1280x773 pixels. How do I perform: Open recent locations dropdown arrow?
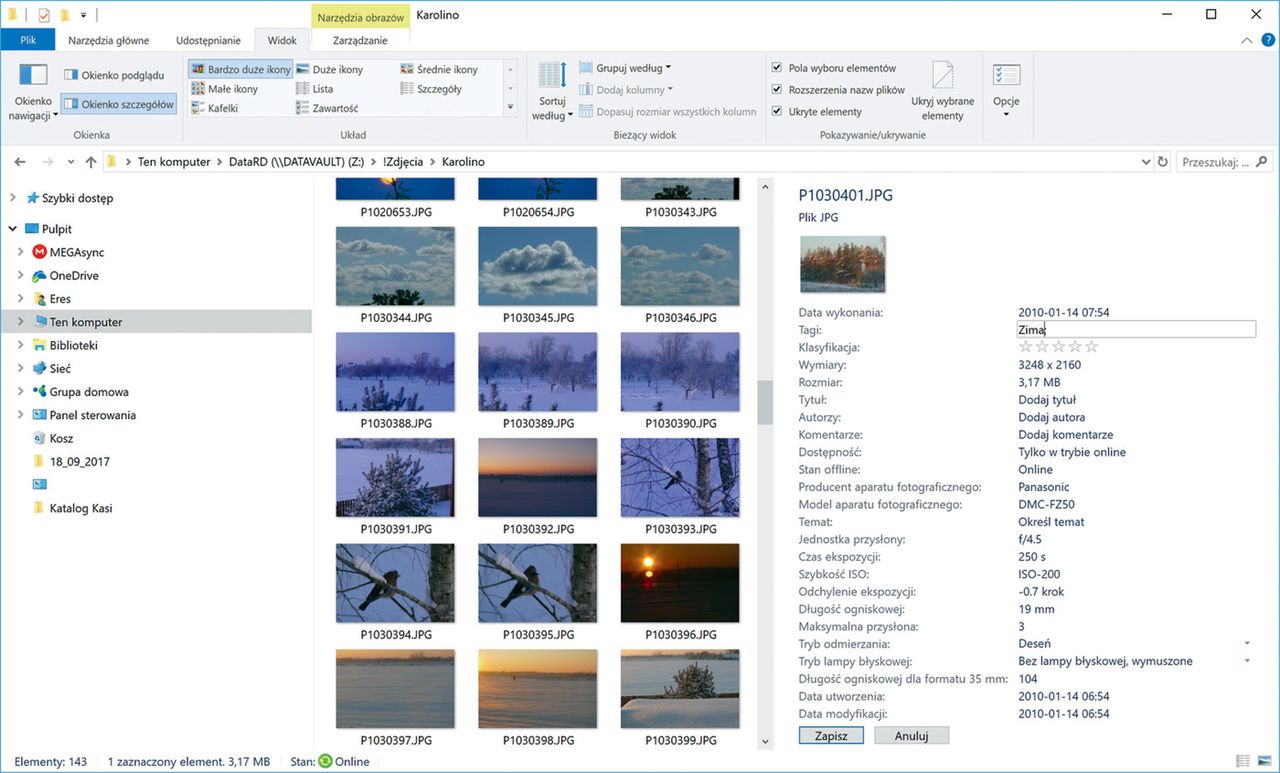pyautogui.click(x=71, y=161)
